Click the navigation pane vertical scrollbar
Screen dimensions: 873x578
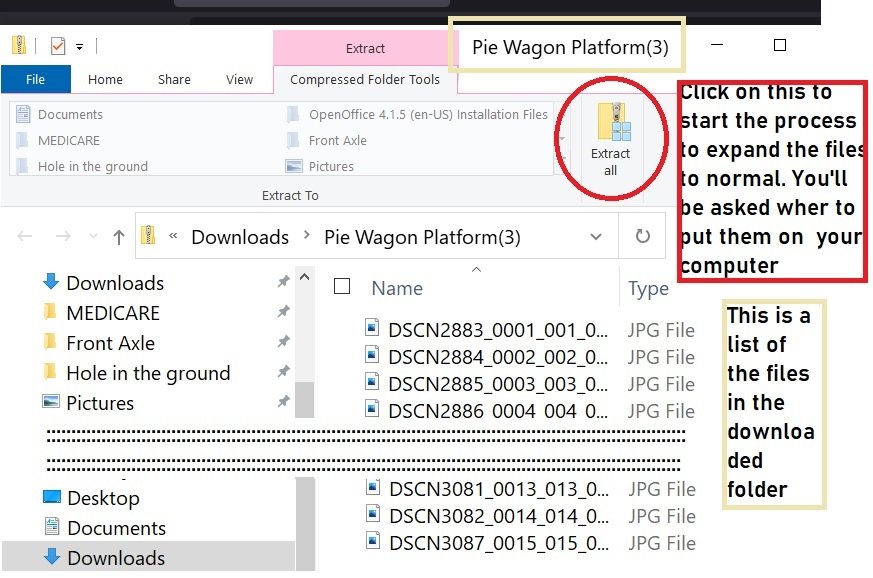(x=306, y=400)
